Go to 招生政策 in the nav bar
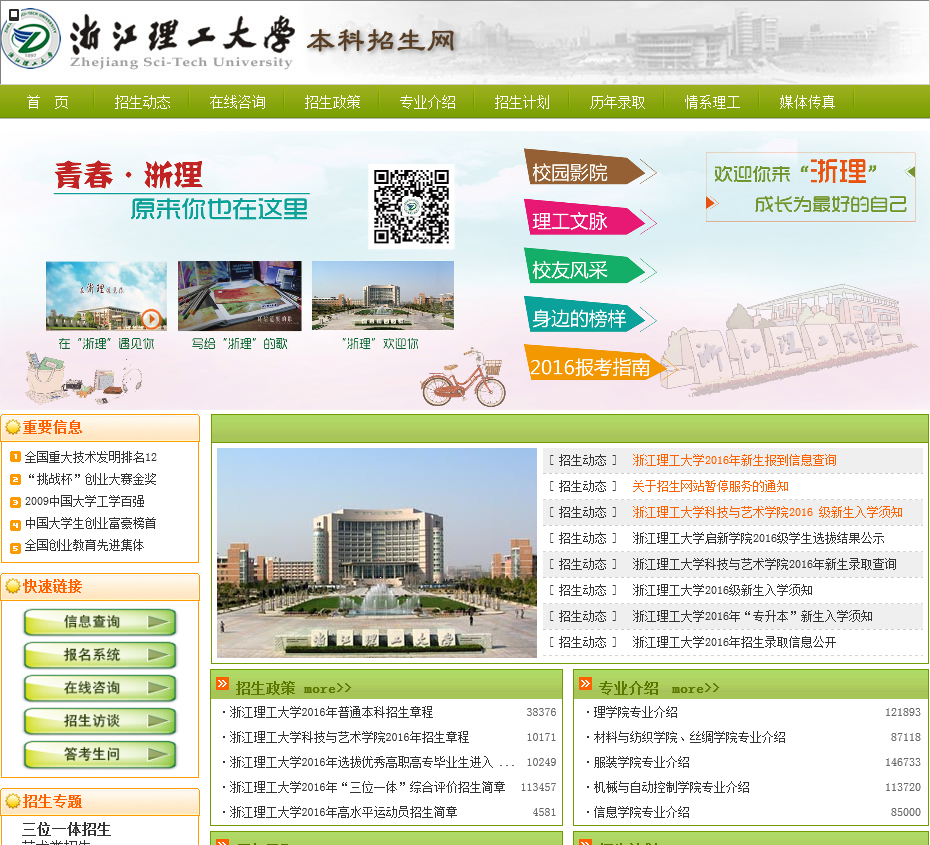The width and height of the screenshot is (930, 845). [332, 102]
